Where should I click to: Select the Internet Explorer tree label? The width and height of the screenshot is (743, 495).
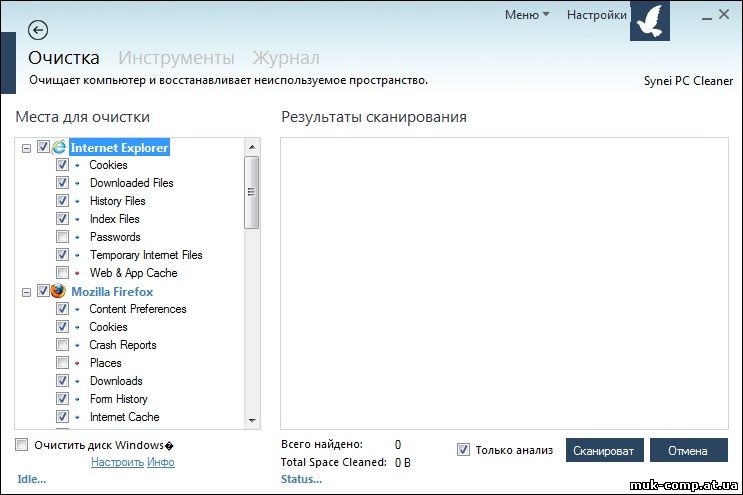click(119, 148)
